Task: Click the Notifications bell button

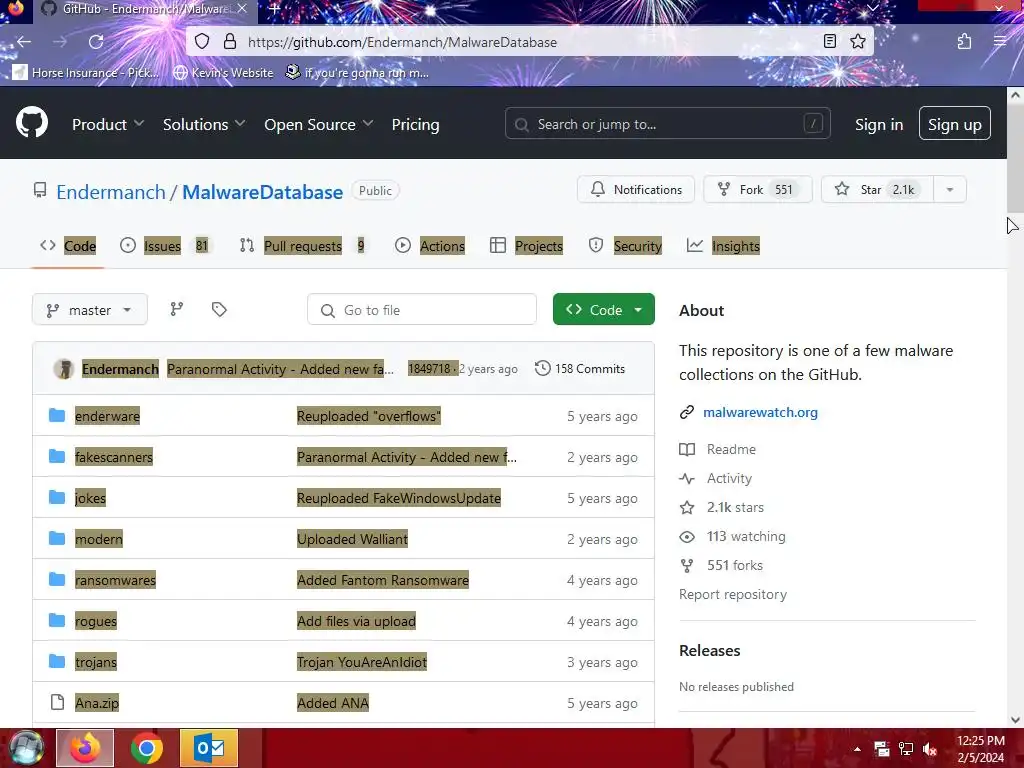Action: tap(635, 189)
